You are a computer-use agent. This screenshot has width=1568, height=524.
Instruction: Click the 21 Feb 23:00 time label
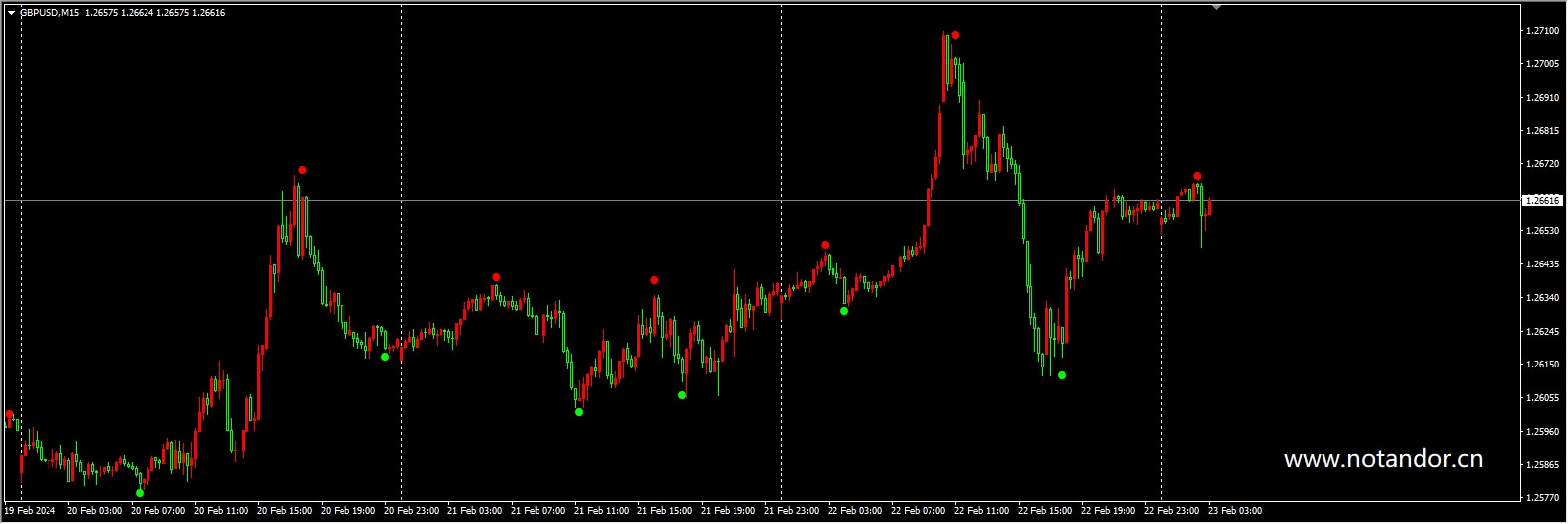[x=792, y=511]
